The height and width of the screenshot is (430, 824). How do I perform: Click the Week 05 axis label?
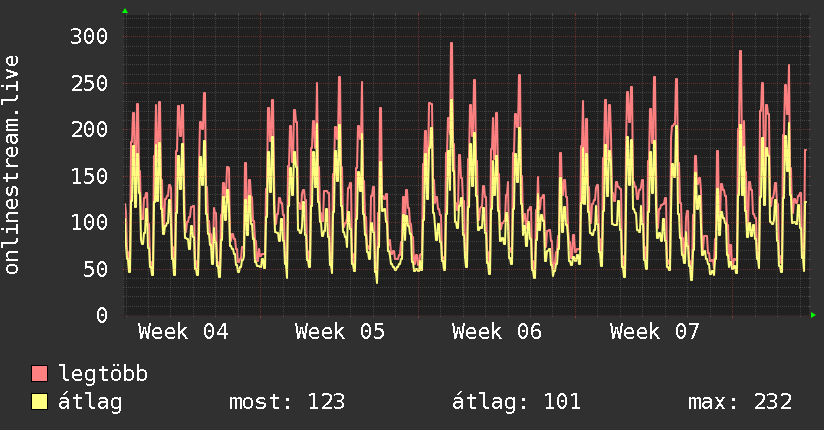click(x=340, y=332)
